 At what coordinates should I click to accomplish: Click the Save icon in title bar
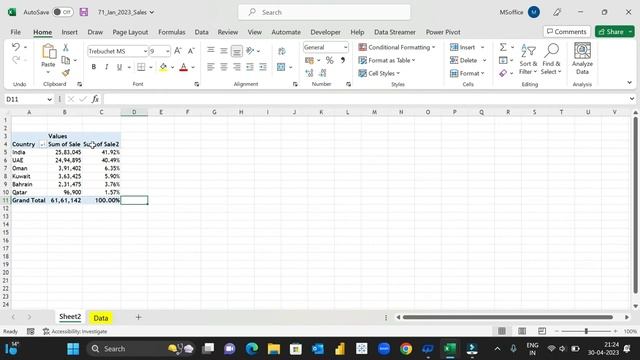(84, 12)
